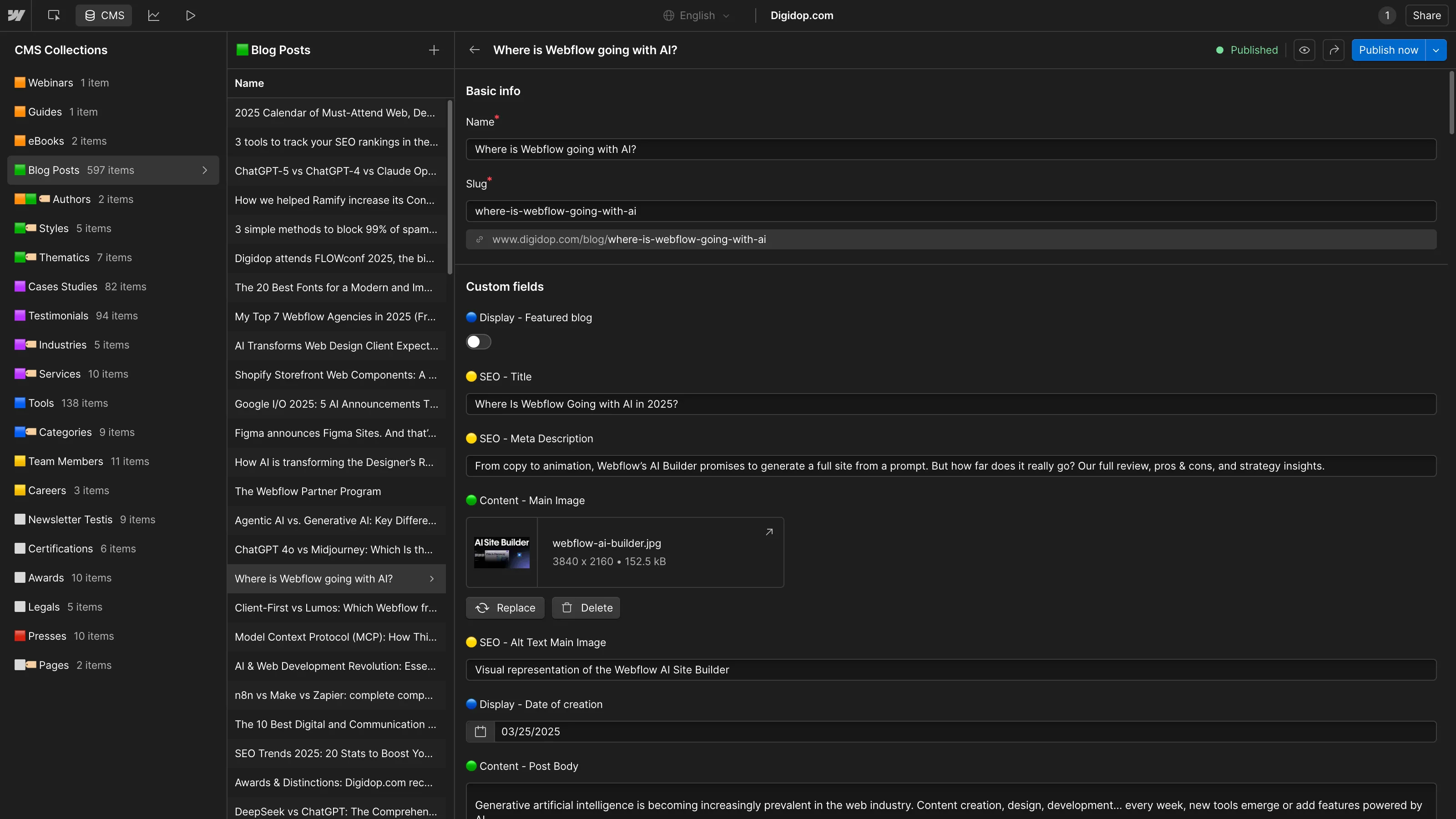Open the Awards collection
The width and height of the screenshot is (1456, 819).
pyautogui.click(x=113, y=578)
